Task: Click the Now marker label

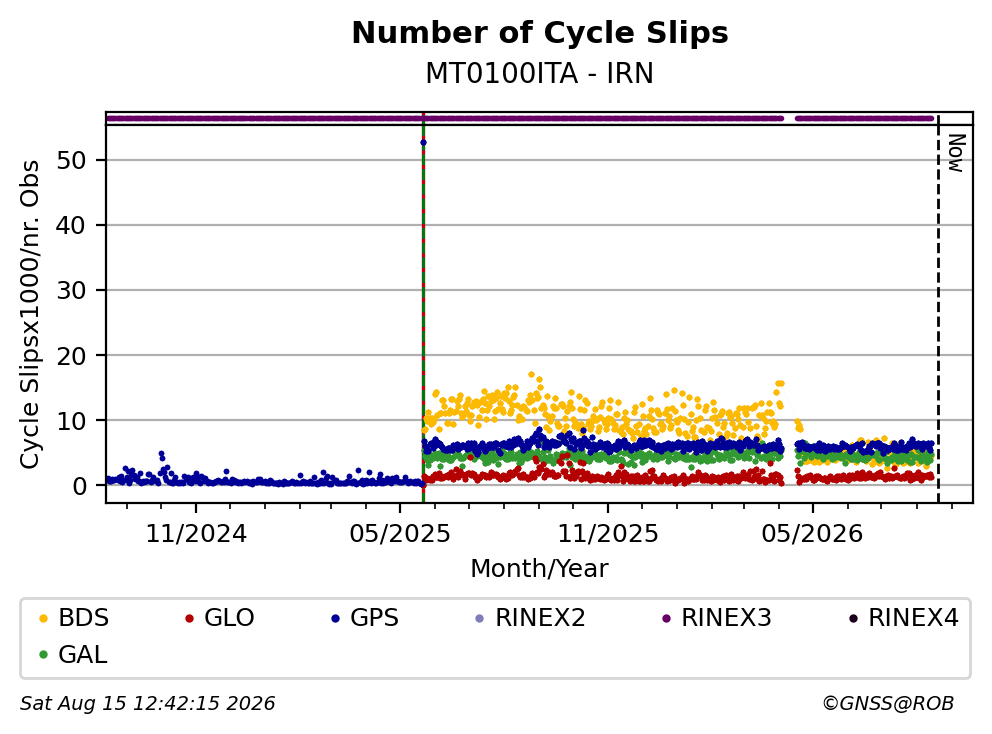Action: (x=957, y=153)
